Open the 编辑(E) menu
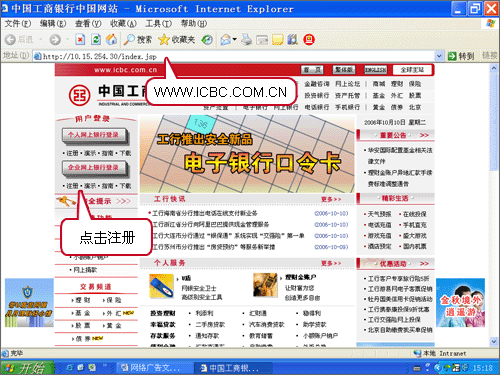Viewport: 500px width, 375px height. click(53, 24)
